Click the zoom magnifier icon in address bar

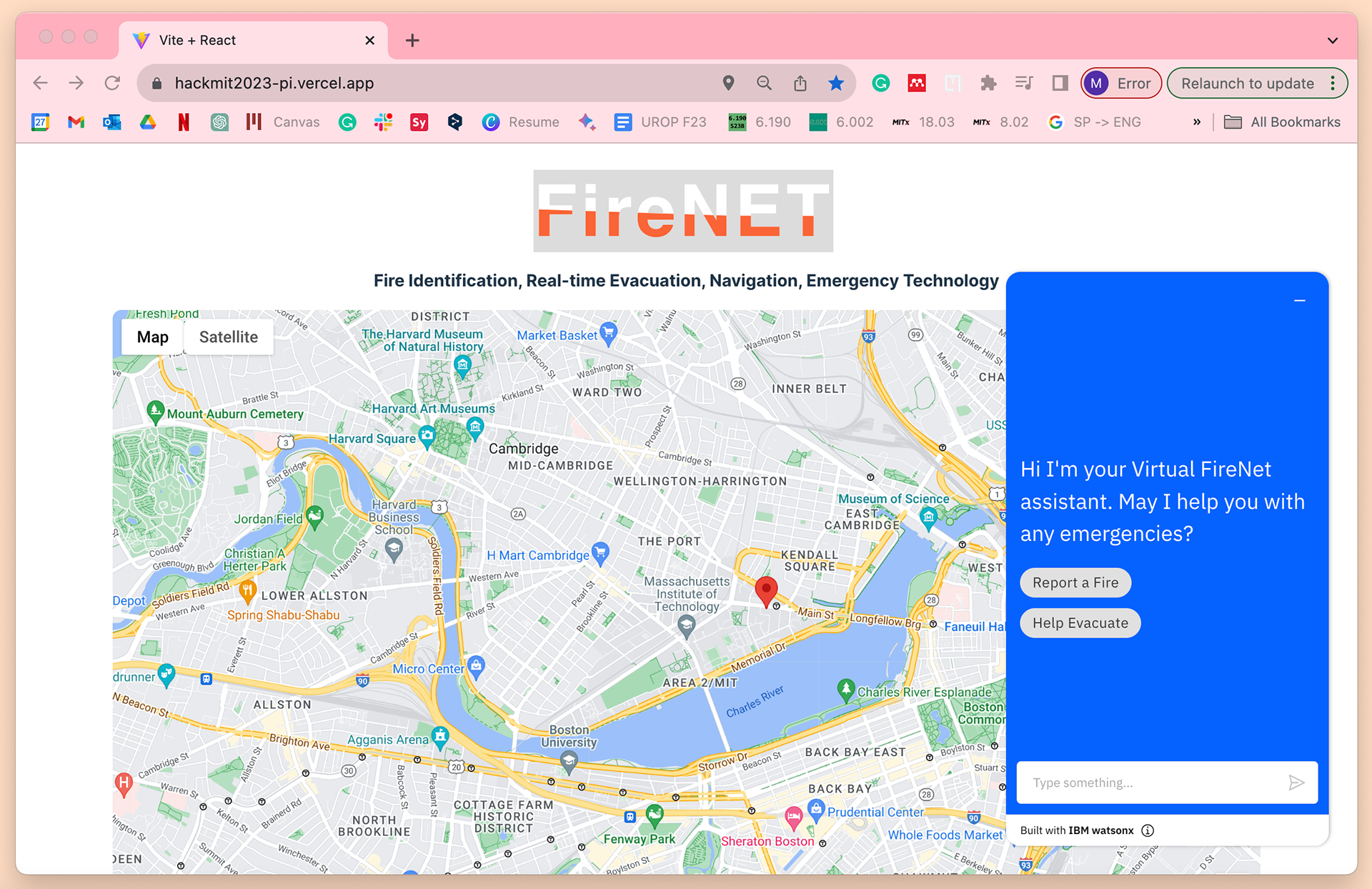point(764,83)
